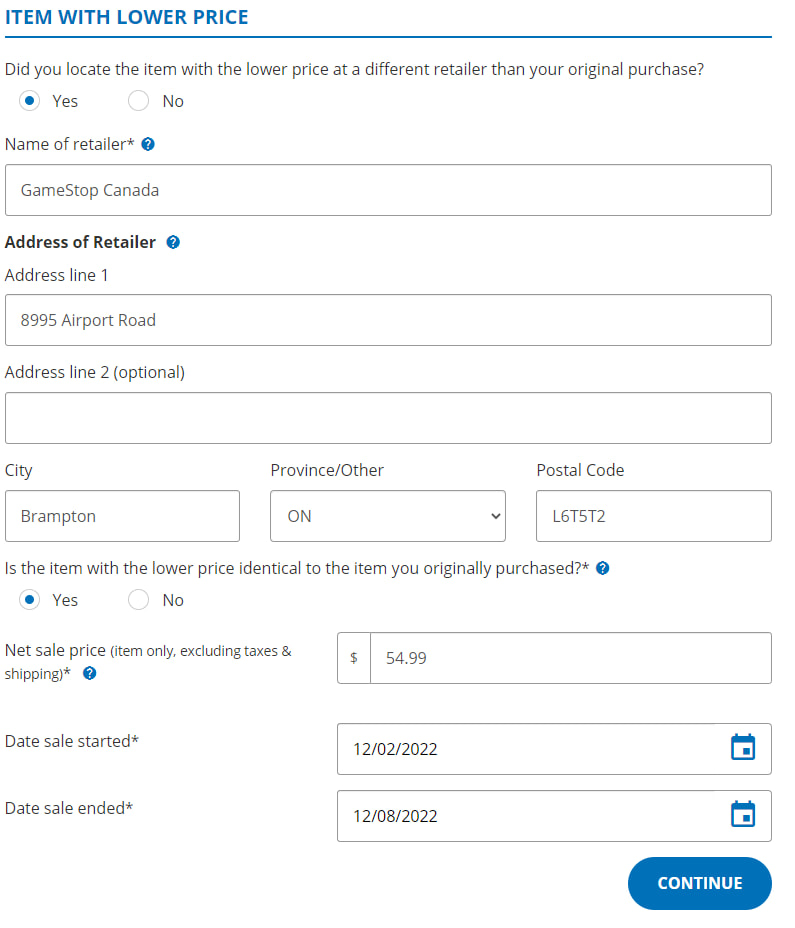Image resolution: width=795 pixels, height=928 pixels.
Task: Click help icon next to Net sale price
Action: [90, 674]
